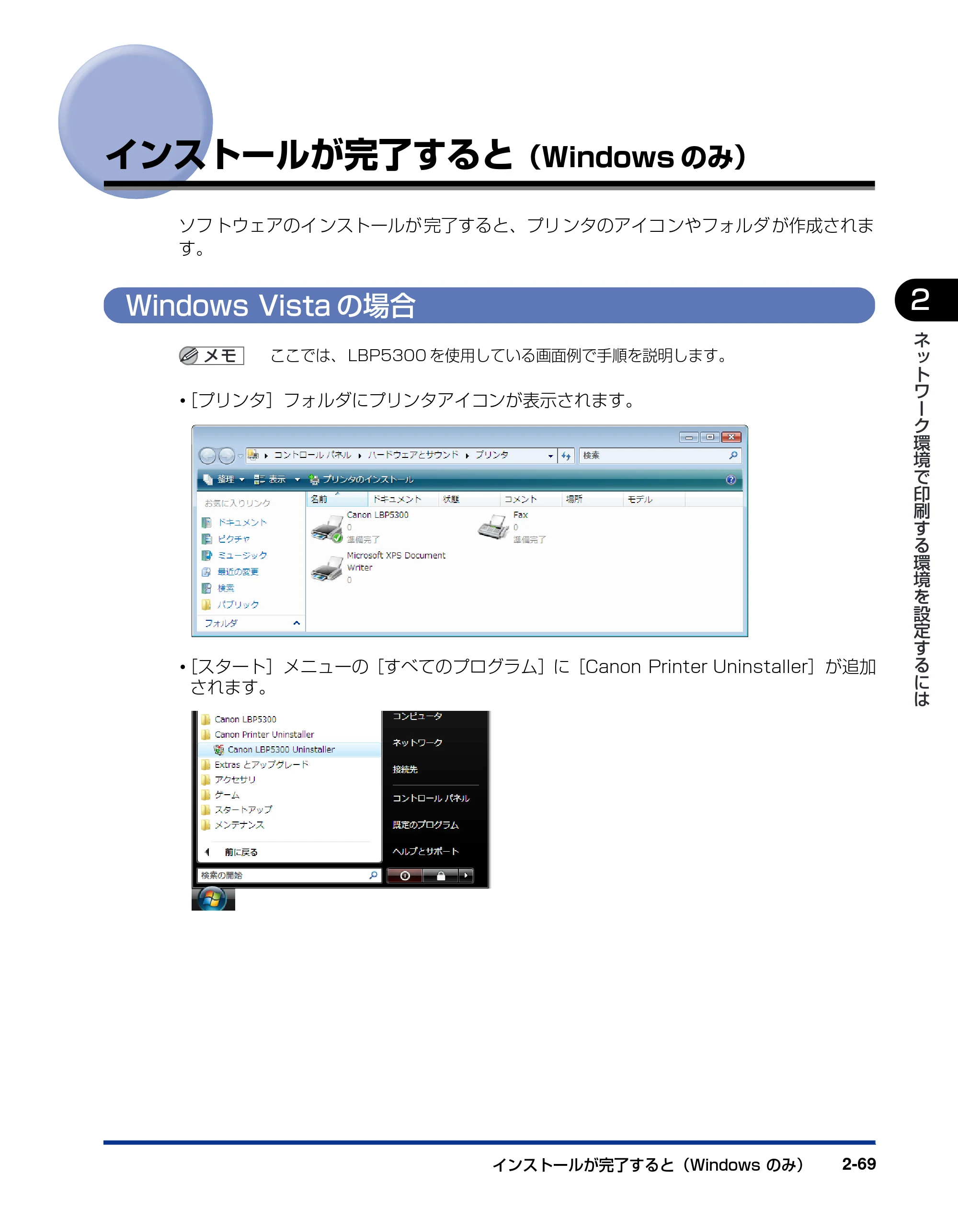
Task: Click 前に戻る in start menu
Action: click(232, 852)
